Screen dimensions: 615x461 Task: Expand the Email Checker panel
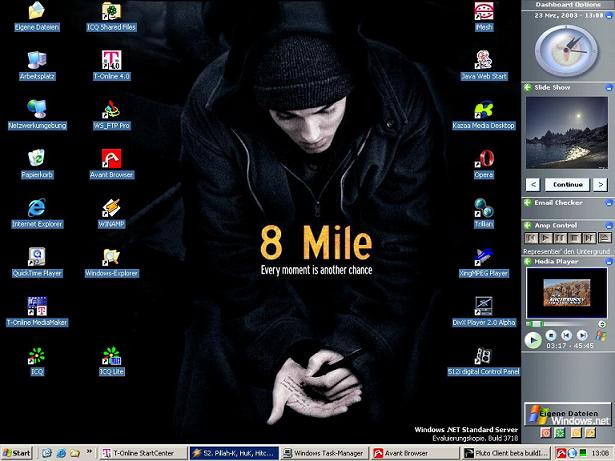pyautogui.click(x=609, y=203)
